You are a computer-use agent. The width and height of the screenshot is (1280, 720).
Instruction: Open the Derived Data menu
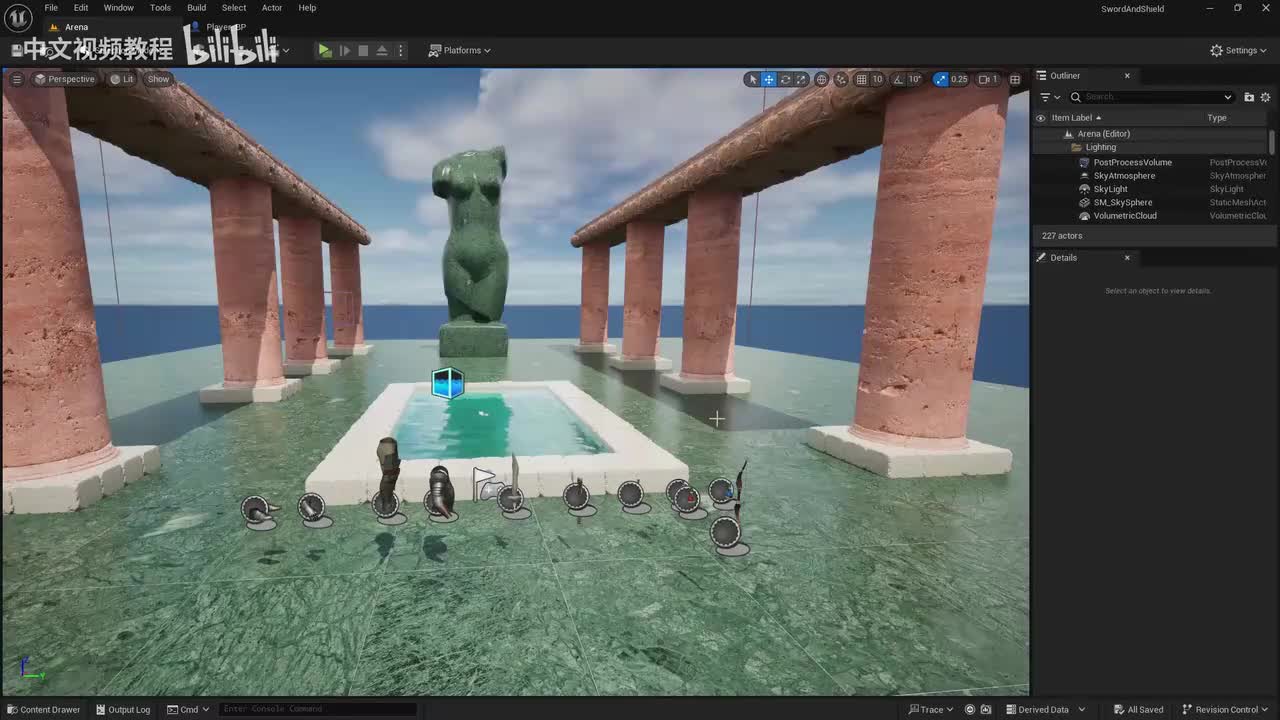click(x=1045, y=710)
